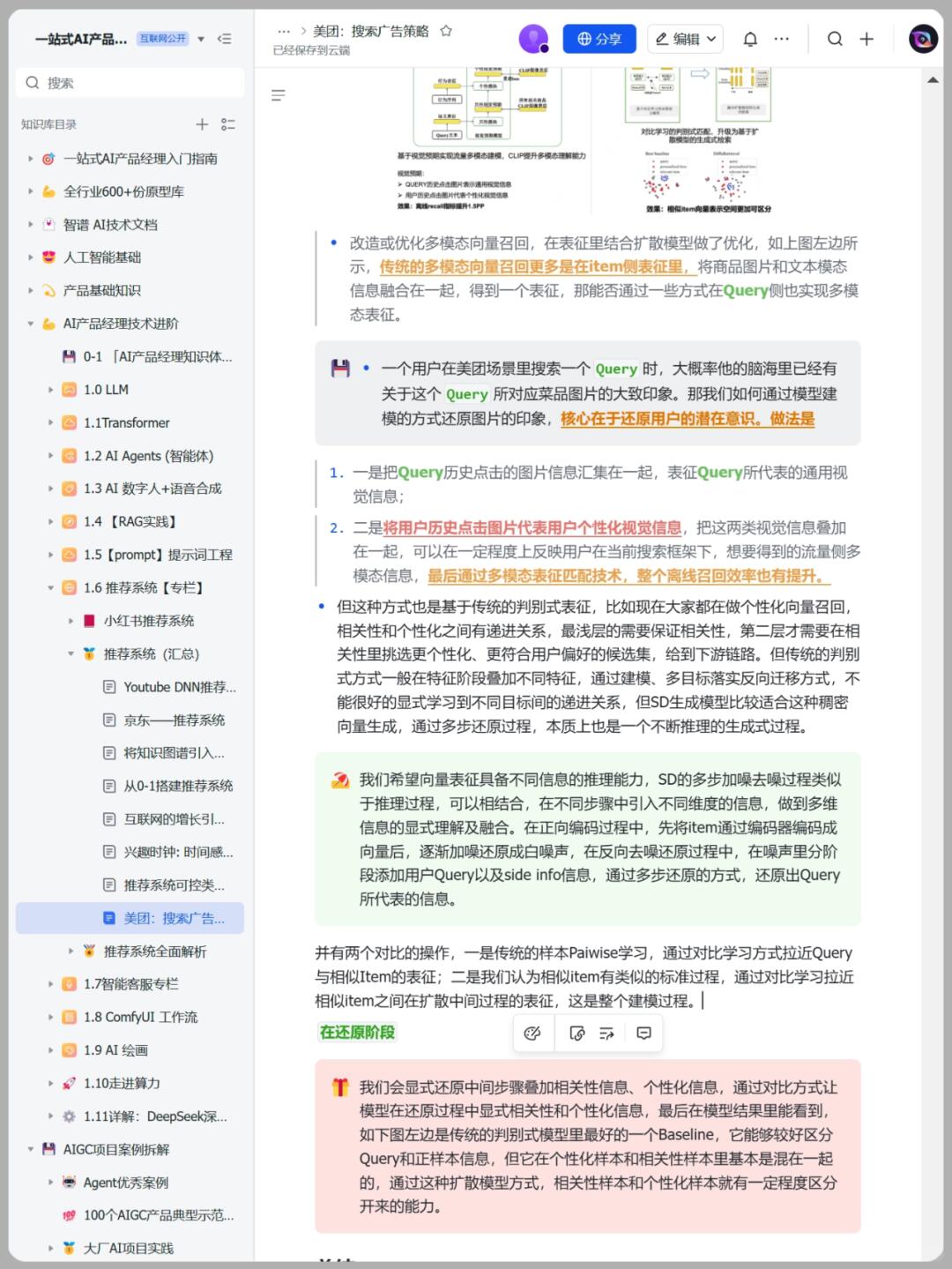Click the highlighted 在还原阶段 text

tap(357, 1032)
